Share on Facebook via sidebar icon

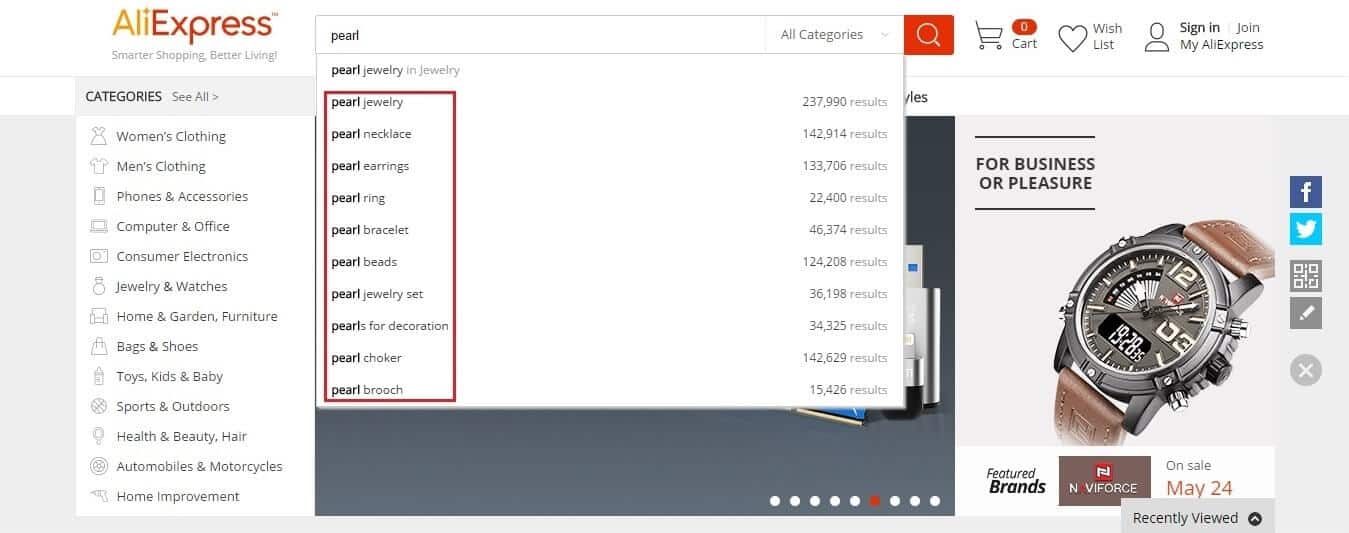[x=1305, y=192]
